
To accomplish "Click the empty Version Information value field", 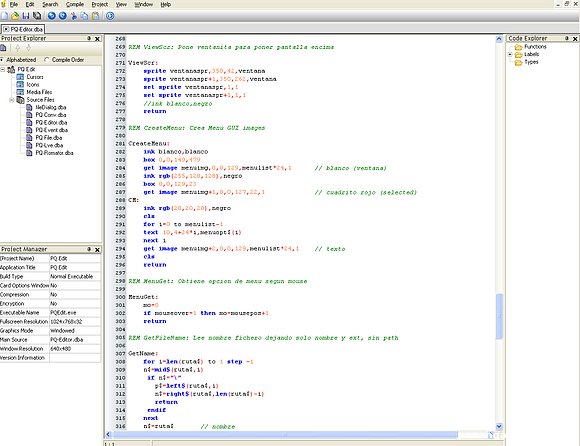I will tap(75, 358).
